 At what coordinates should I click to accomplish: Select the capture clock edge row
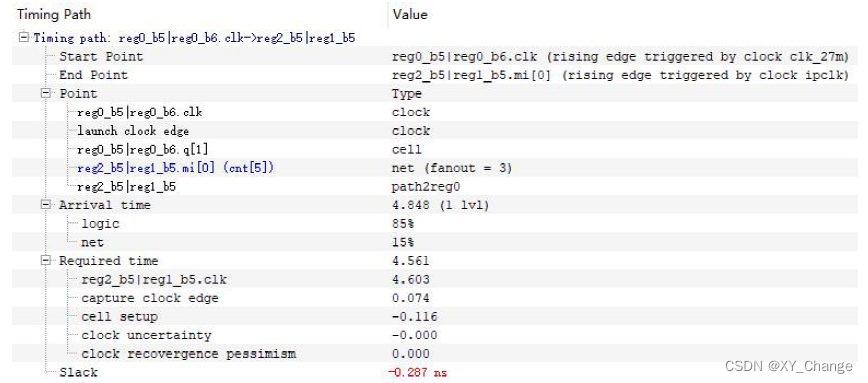coord(435,298)
